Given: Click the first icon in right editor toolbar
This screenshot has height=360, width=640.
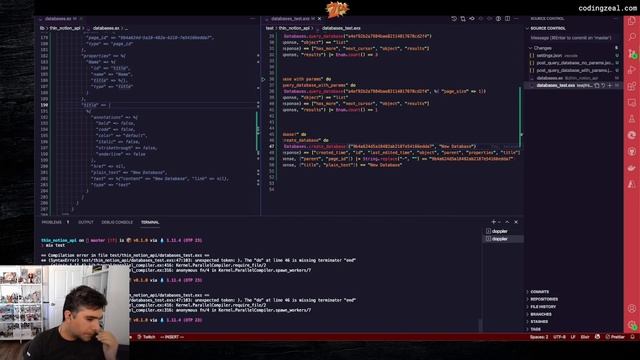Looking at the screenshot, I should [454, 19].
